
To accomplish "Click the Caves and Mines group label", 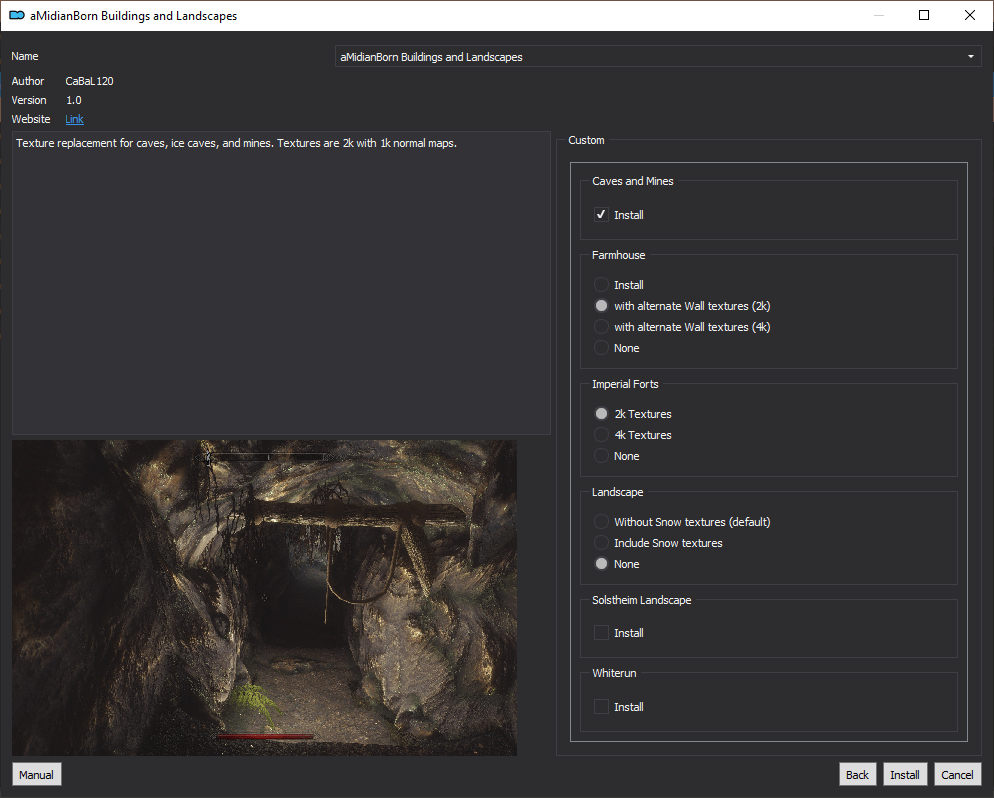I will tap(633, 181).
